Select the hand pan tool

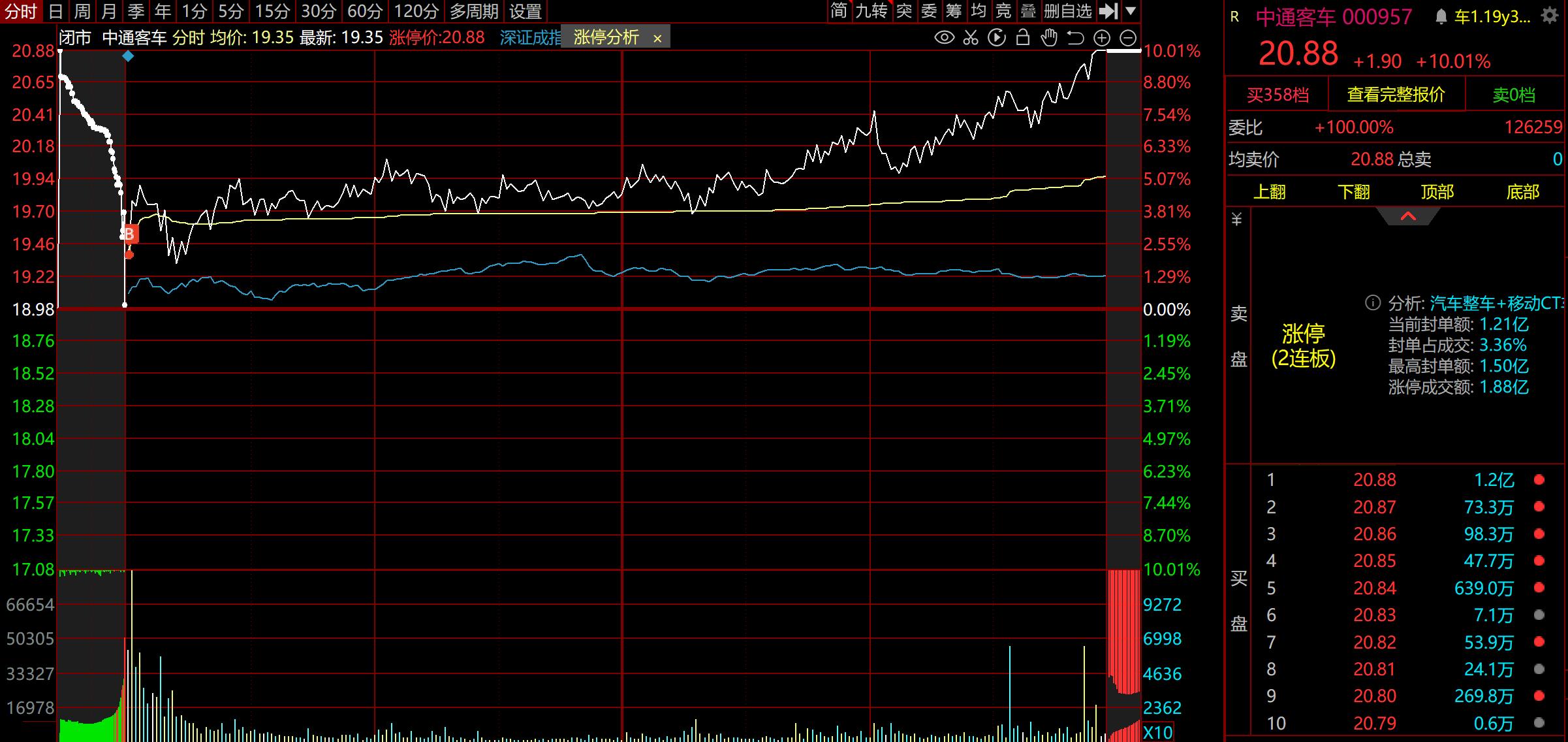tap(1049, 38)
